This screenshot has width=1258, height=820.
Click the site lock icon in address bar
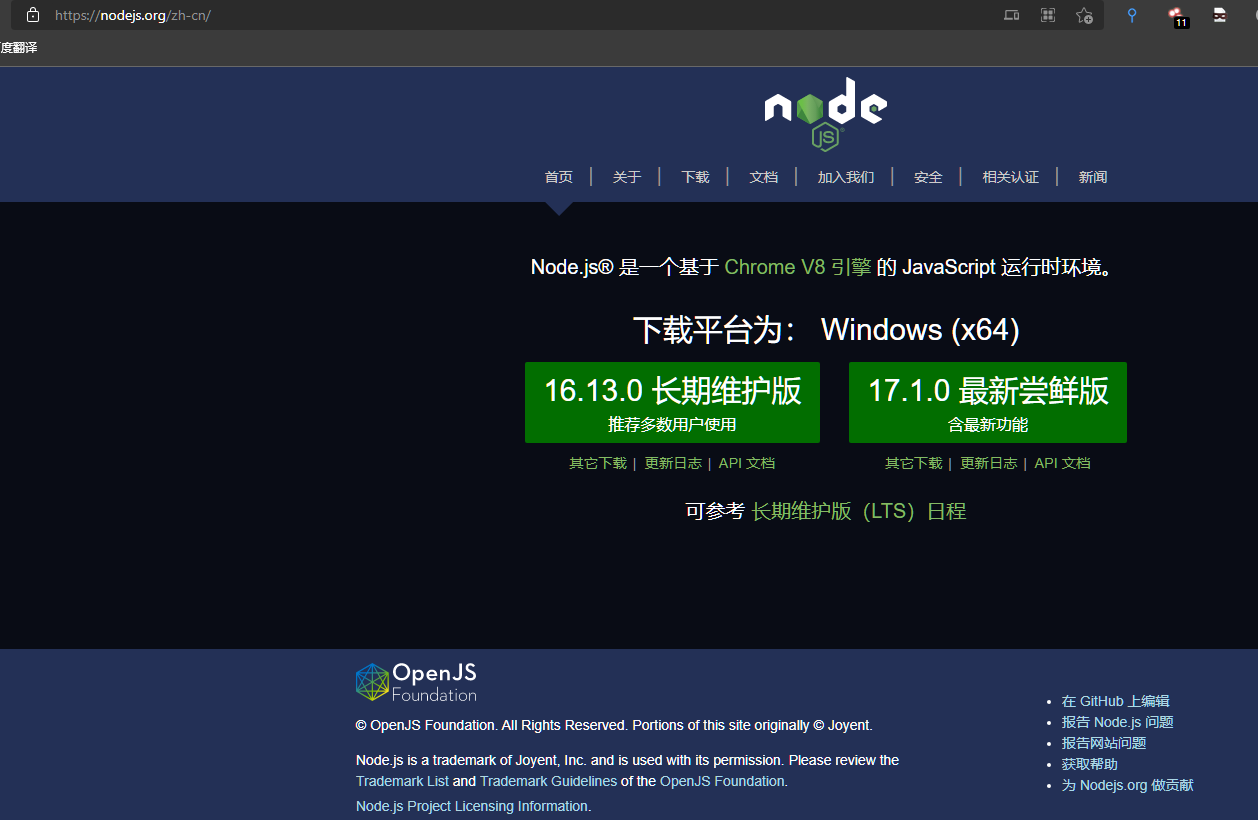(33, 15)
